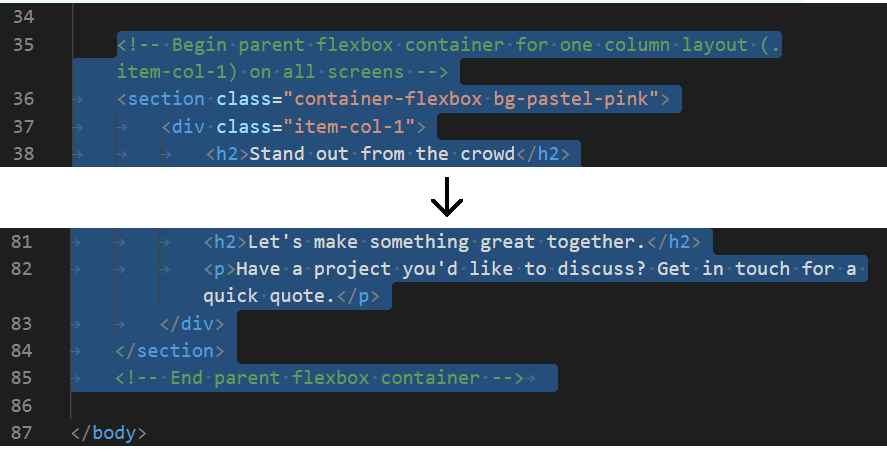887x449 pixels.
Task: Click the text "Stand out from the crowd"
Action: 382,153
